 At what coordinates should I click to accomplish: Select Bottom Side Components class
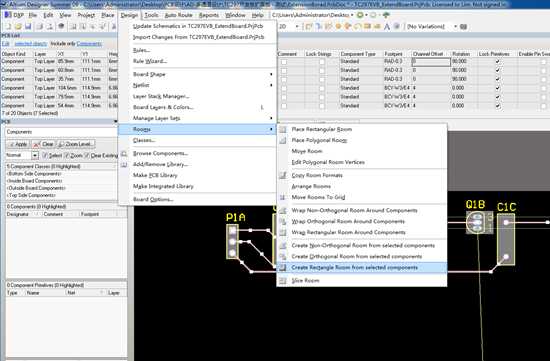[34, 174]
